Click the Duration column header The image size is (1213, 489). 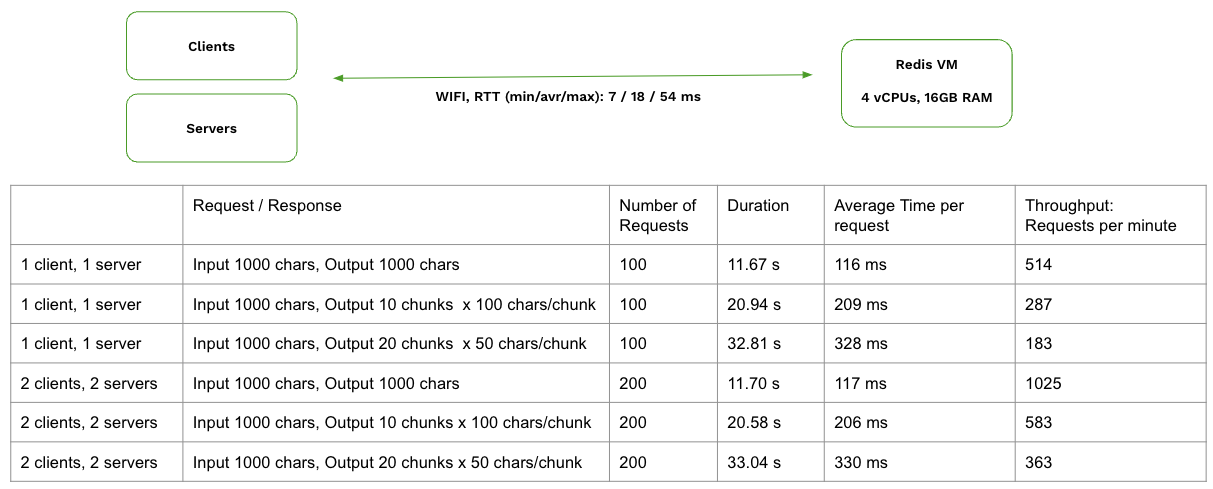point(770,215)
